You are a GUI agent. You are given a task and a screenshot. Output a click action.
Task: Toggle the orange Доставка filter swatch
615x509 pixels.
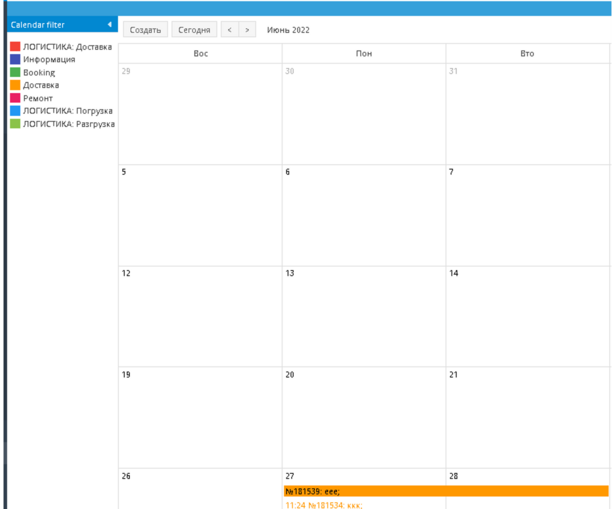pos(15,86)
